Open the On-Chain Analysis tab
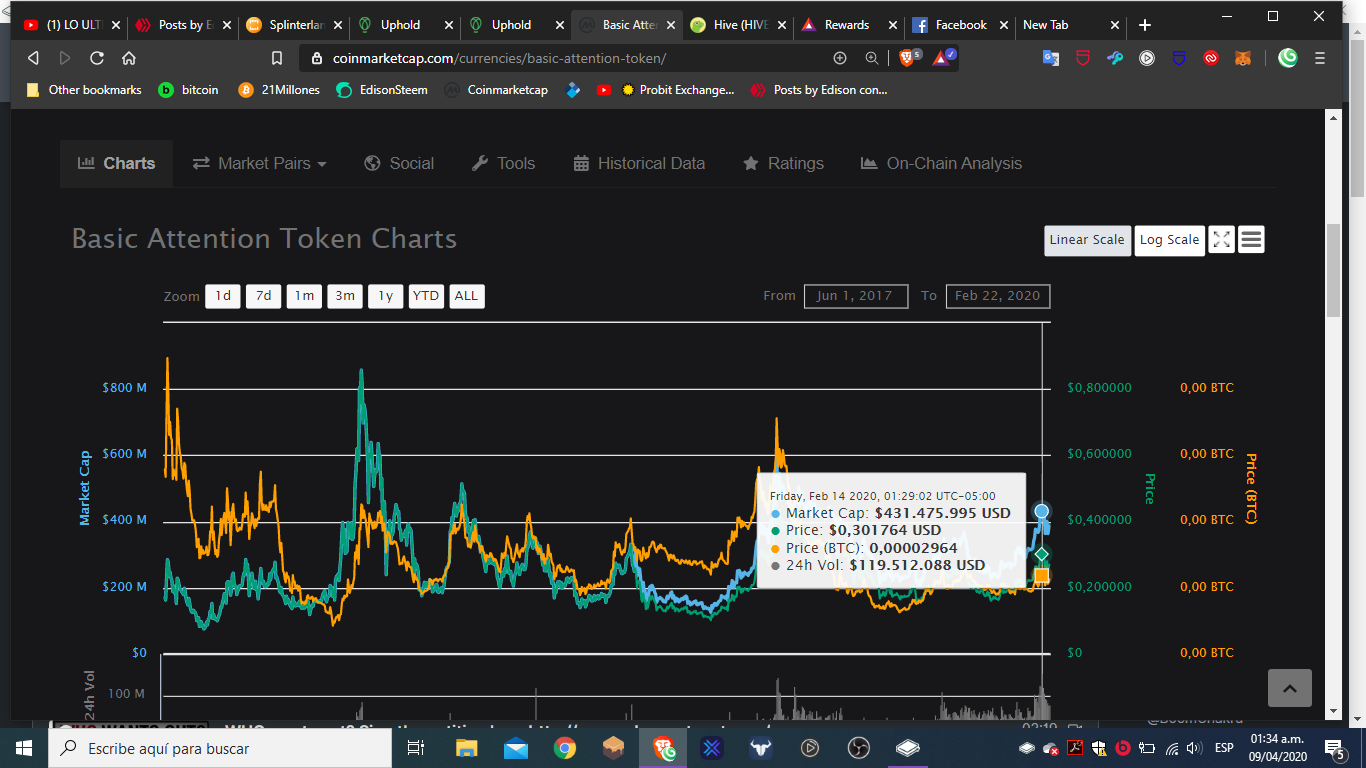The width and height of the screenshot is (1366, 768). tap(941, 163)
